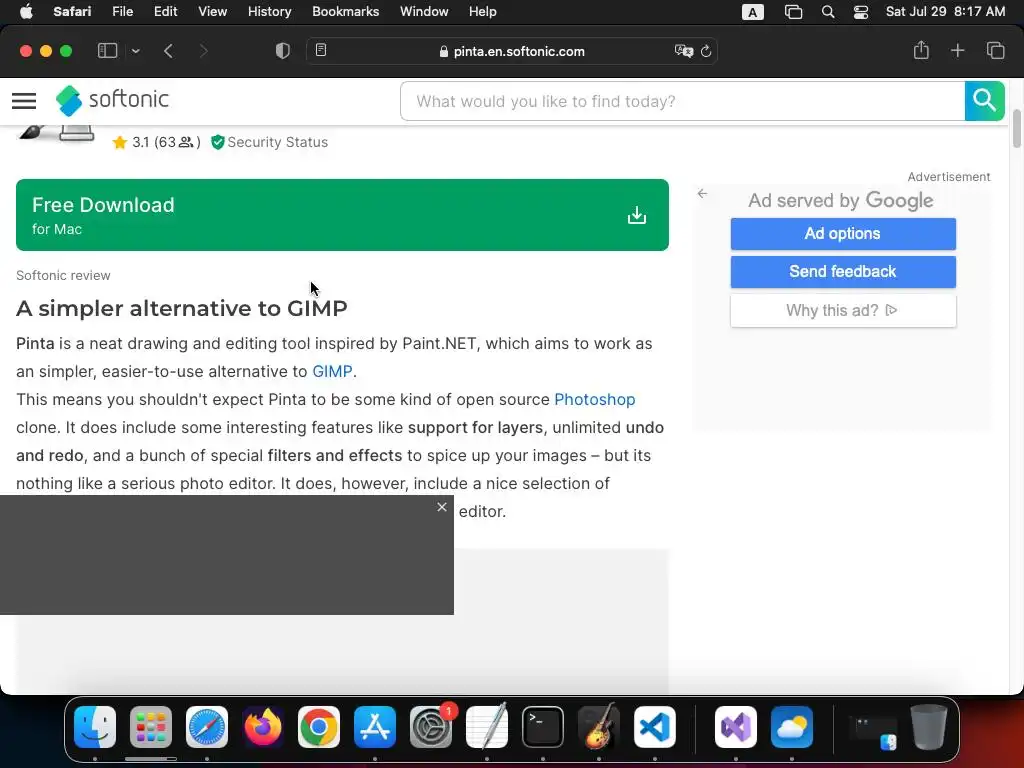Open GarageBand from the Dock

(x=599, y=727)
